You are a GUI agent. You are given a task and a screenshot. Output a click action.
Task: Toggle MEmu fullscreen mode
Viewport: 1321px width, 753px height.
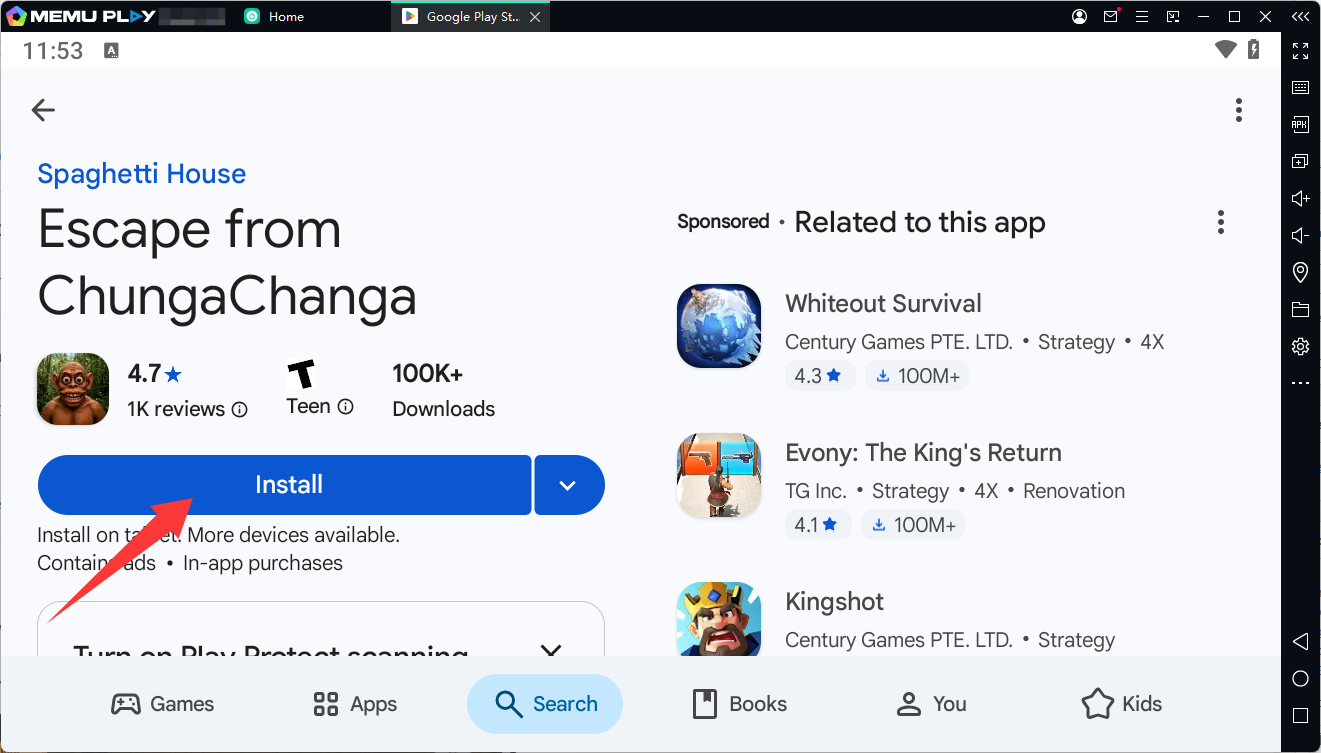click(x=1300, y=51)
